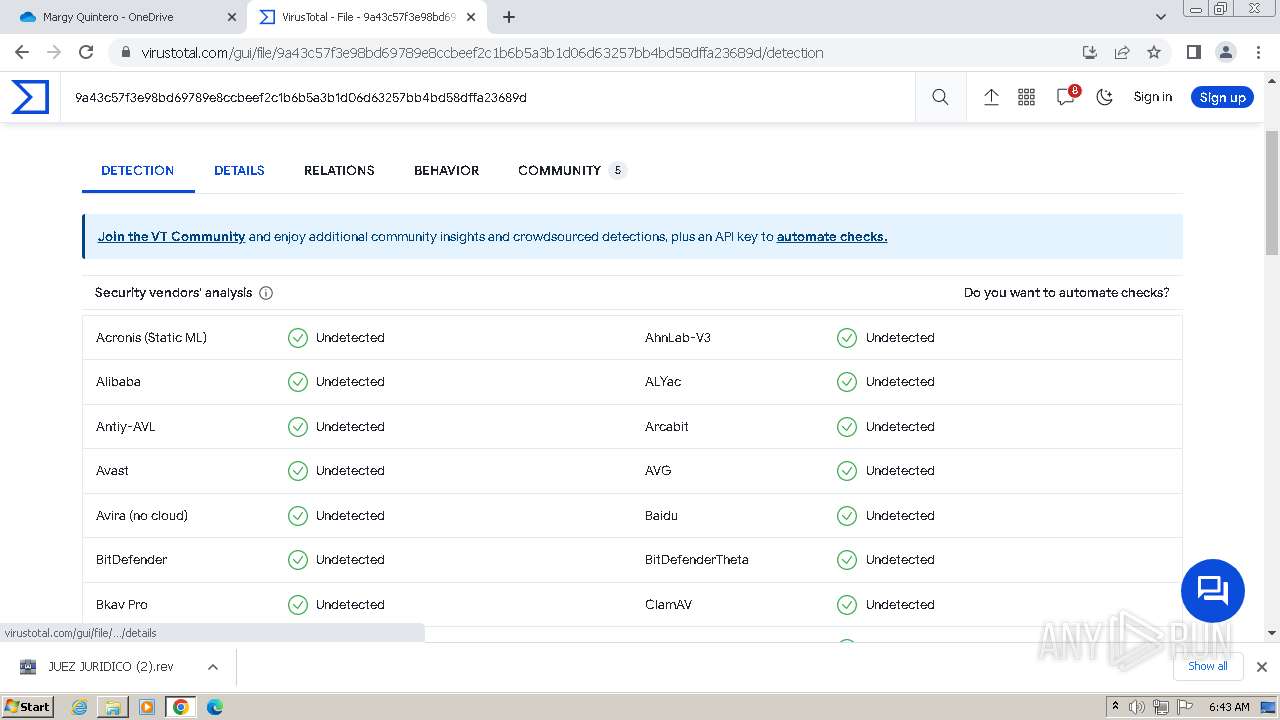1280x720 pixels.
Task: Reload the page
Action: [x=86, y=52]
